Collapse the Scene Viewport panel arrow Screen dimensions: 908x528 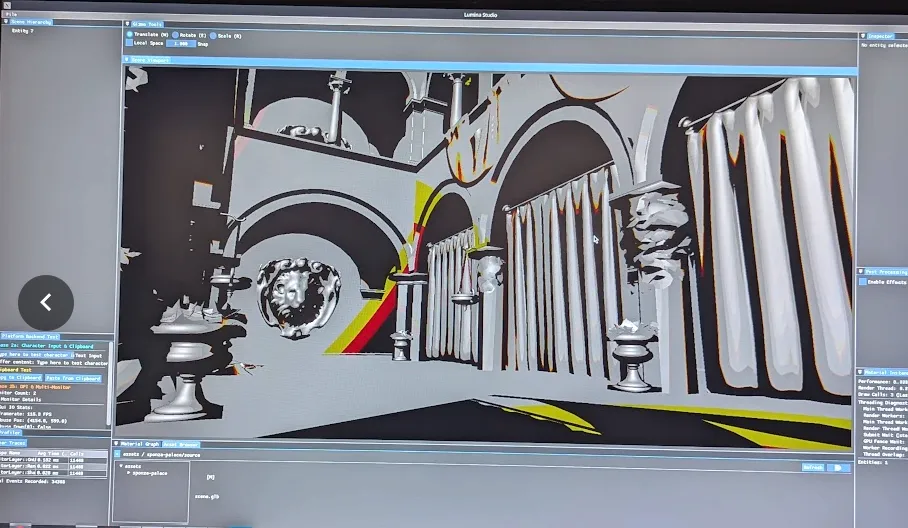tap(127, 59)
